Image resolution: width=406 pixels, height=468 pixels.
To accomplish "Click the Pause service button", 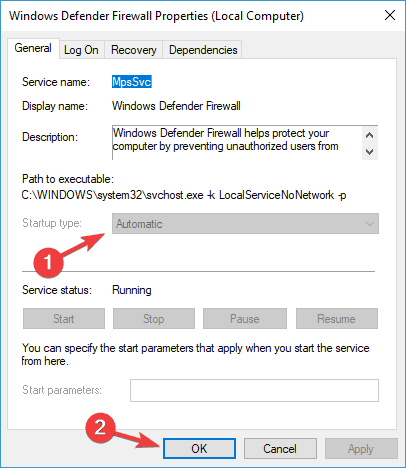I will tap(245, 319).
